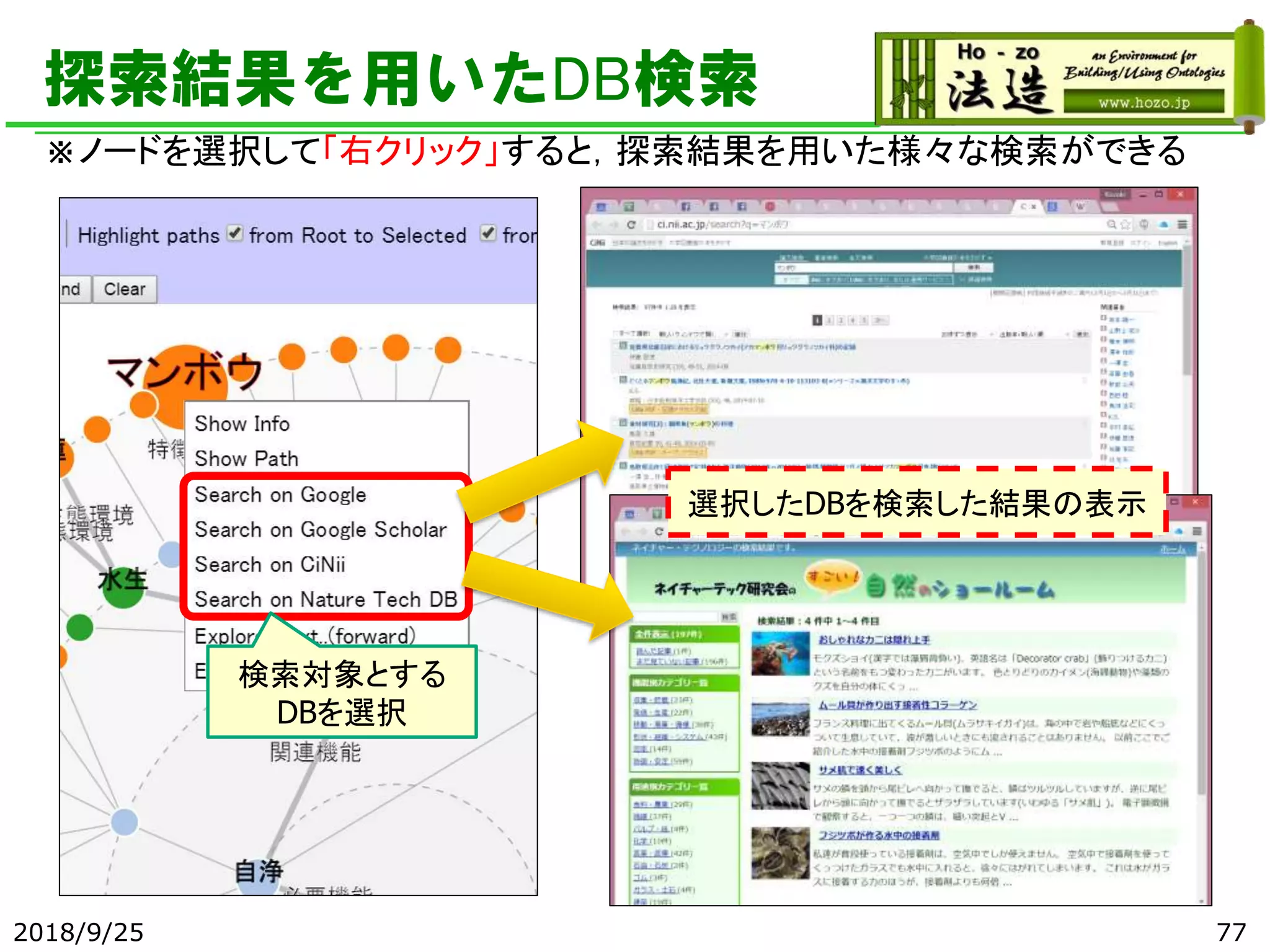Screen dimensions: 1270x952
Task: Go to CiNii results page 2
Action: pos(829,320)
